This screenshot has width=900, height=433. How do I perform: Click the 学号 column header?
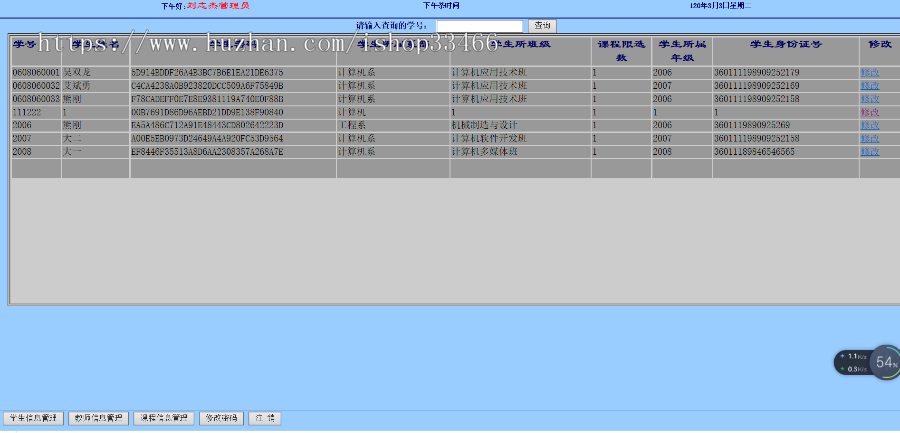(24, 44)
